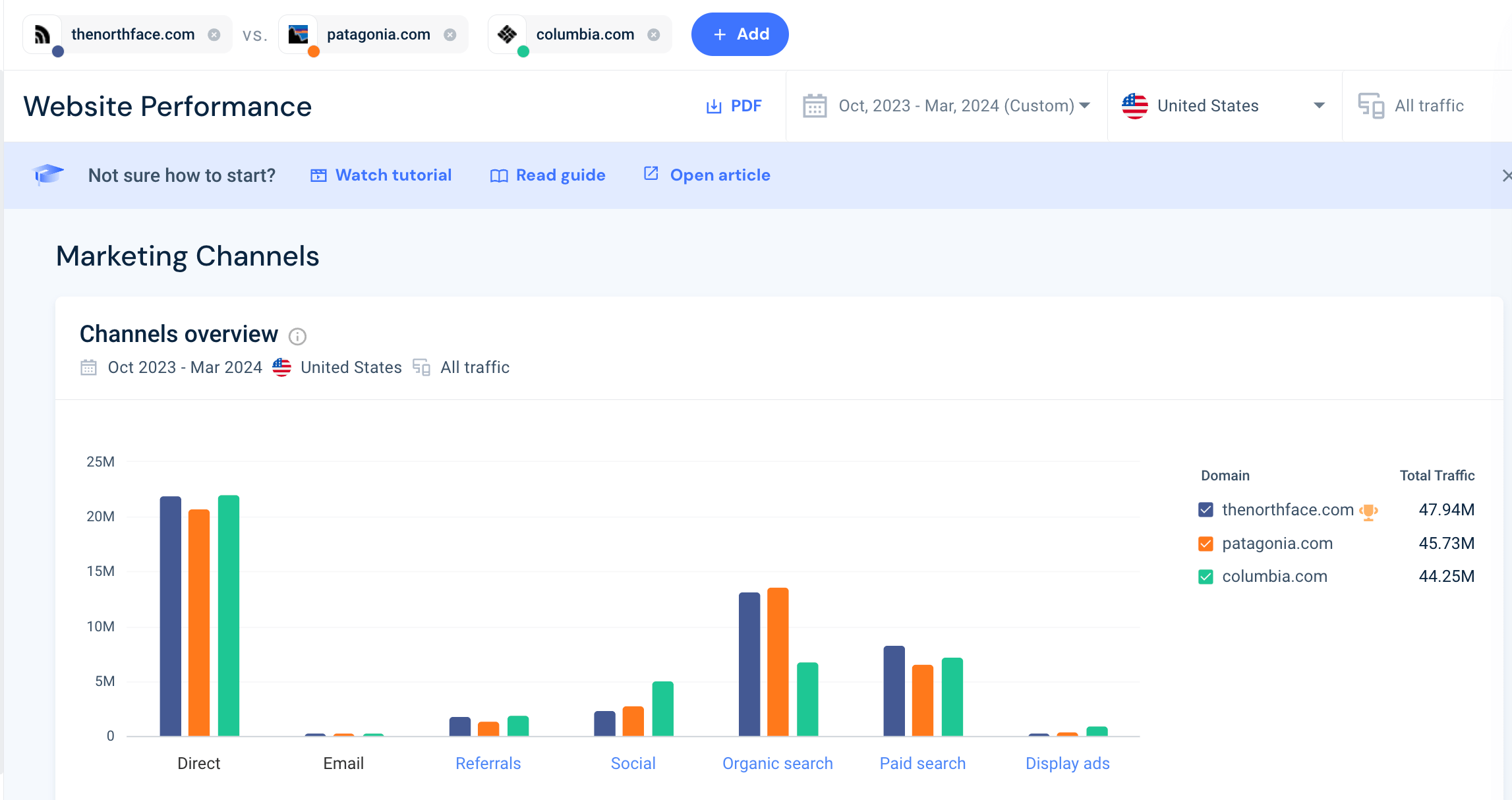
Task: Click the thenorthface.com favicon icon
Action: click(44, 34)
